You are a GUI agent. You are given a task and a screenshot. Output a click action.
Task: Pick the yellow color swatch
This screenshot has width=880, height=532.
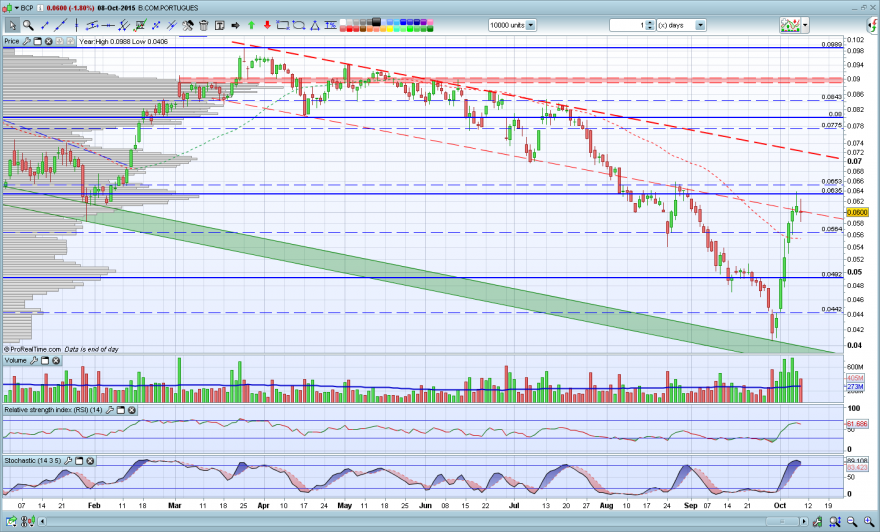[x=389, y=29]
